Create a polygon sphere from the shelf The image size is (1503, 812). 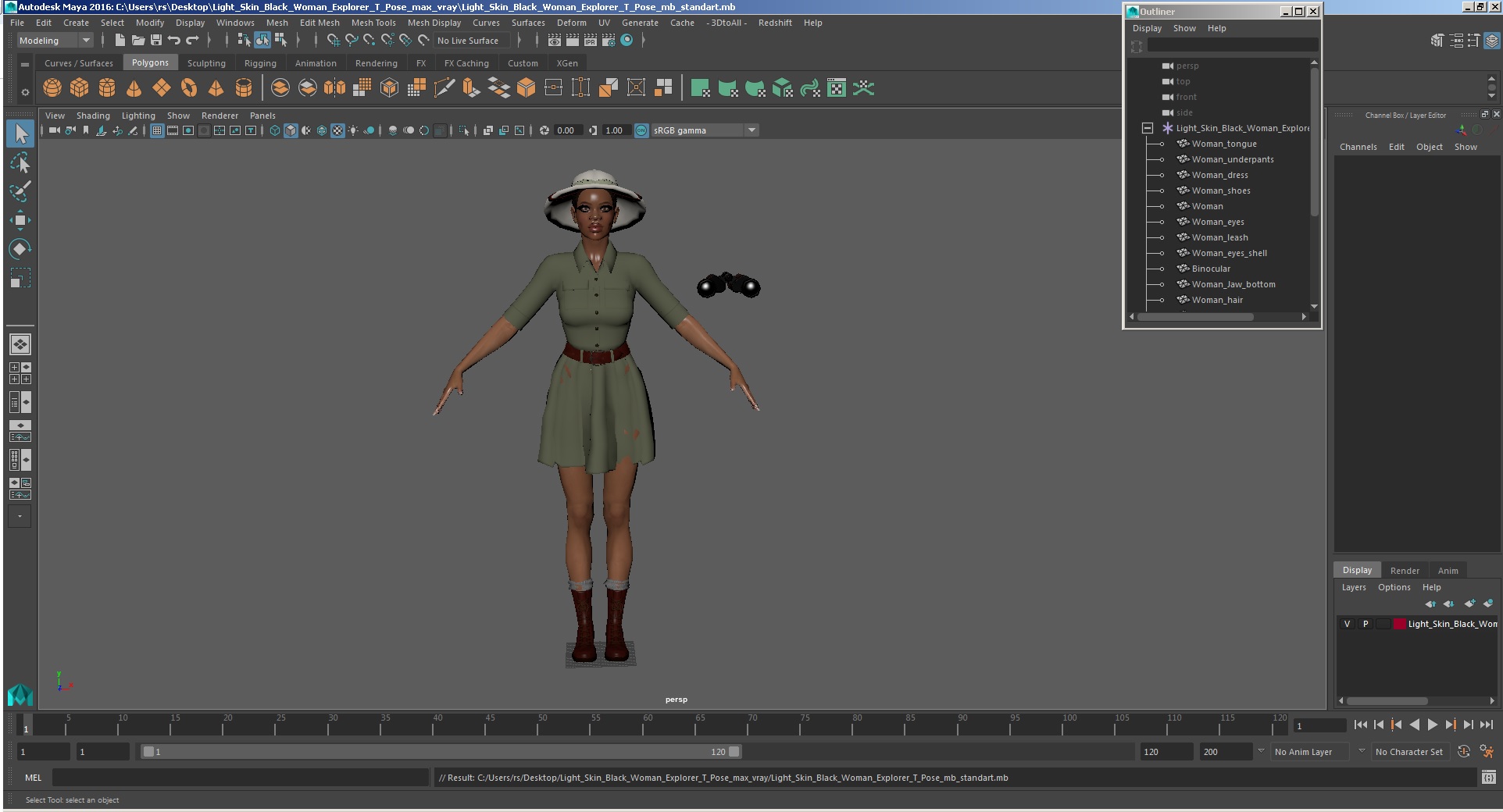[52, 88]
